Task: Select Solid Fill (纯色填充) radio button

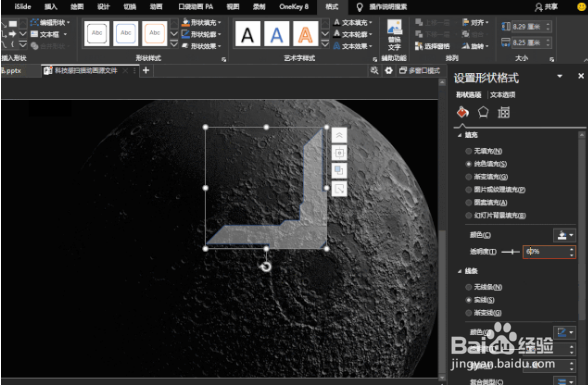Action: tap(468, 164)
